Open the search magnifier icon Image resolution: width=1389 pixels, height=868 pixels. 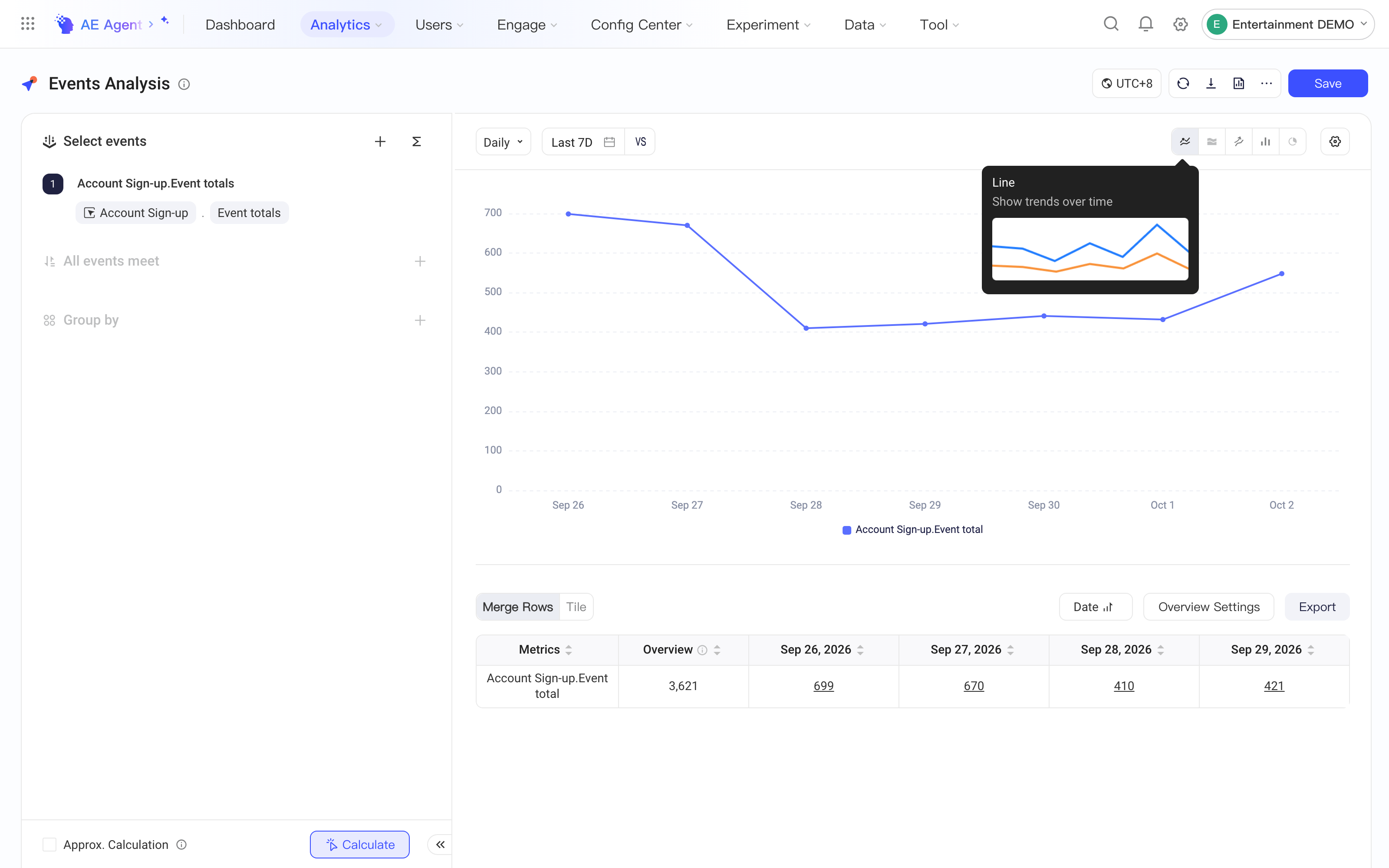pyautogui.click(x=1111, y=24)
